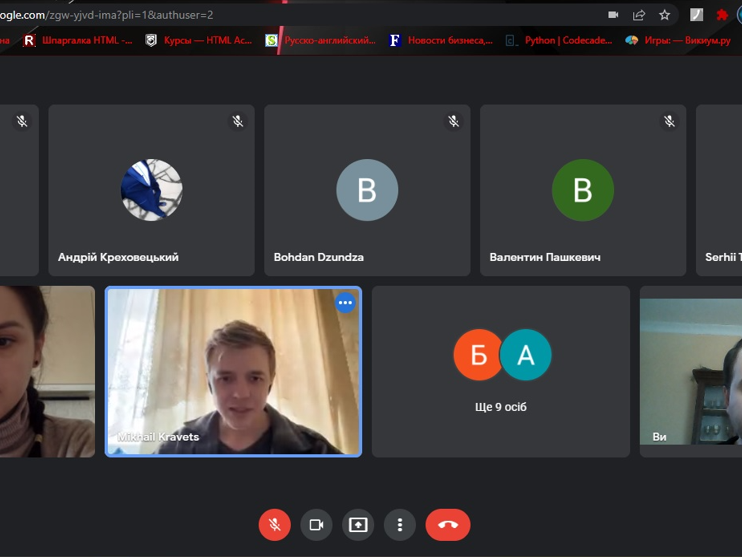Viewport: 742px width, 557px height.
Task: Leave the call with red hang-up button
Action: pyautogui.click(x=447, y=525)
